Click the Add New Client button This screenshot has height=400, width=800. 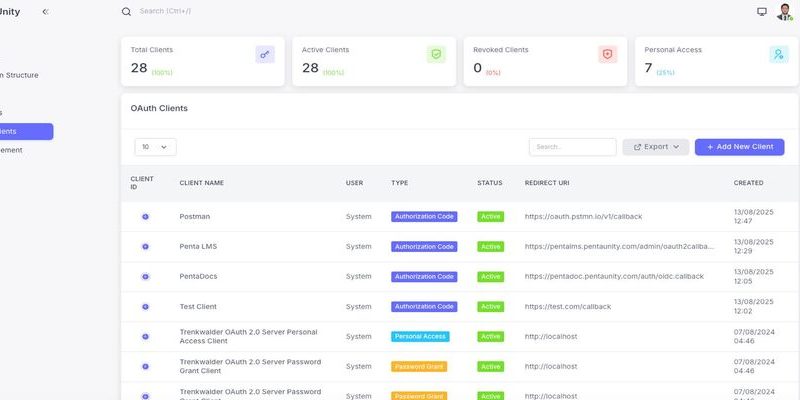pyautogui.click(x=739, y=147)
